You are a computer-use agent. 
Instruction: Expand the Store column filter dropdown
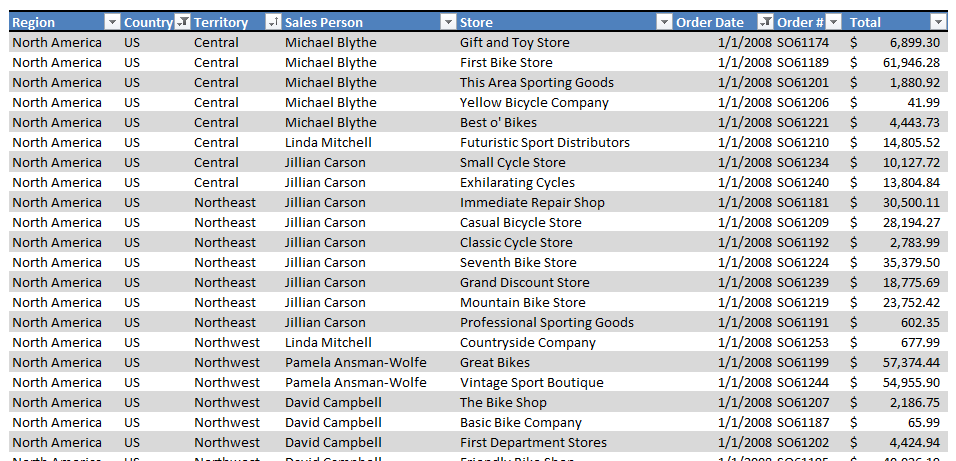(x=664, y=23)
